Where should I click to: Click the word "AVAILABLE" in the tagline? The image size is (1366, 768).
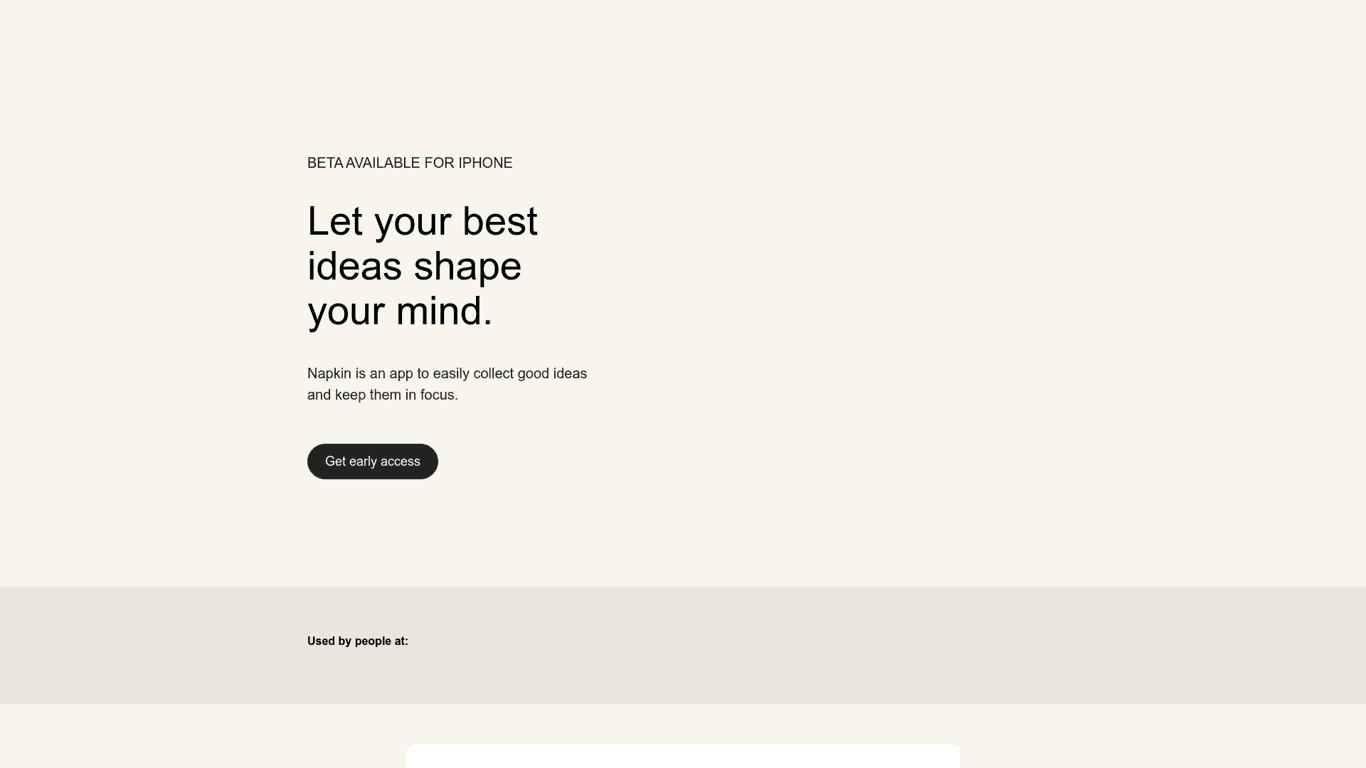(x=383, y=163)
